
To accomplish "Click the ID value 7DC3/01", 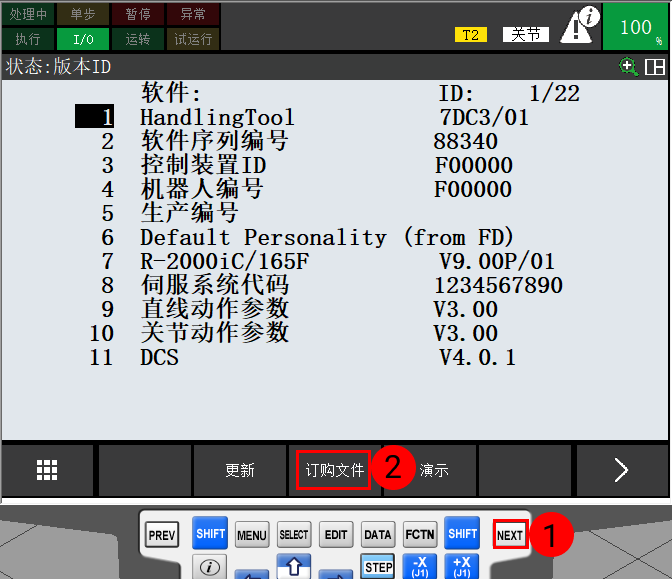I will [x=484, y=117].
